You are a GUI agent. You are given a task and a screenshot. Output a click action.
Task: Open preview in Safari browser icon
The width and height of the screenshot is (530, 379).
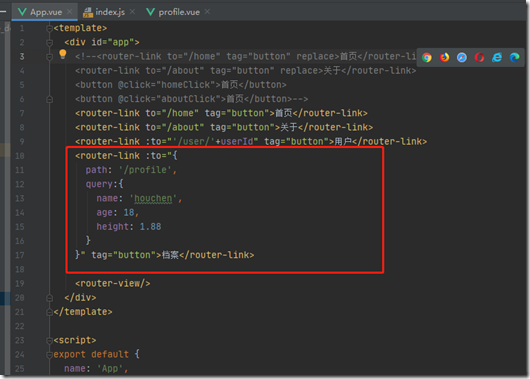point(462,57)
